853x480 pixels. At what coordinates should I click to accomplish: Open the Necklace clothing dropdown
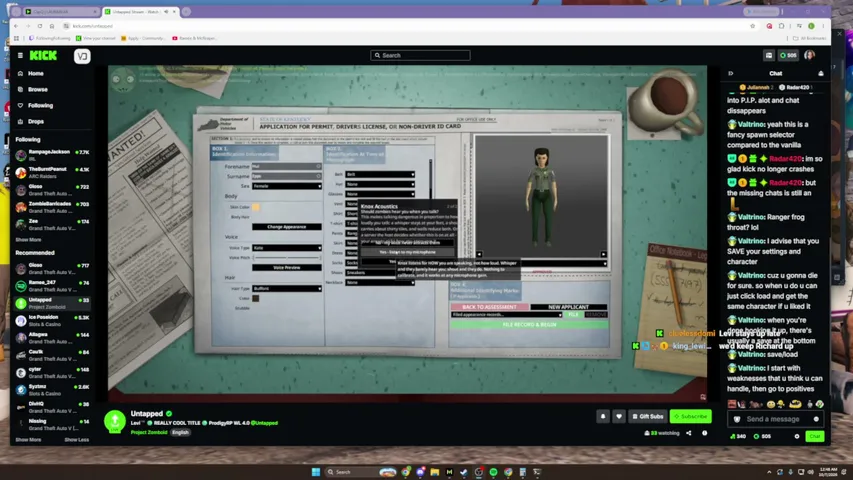pyautogui.click(x=380, y=282)
